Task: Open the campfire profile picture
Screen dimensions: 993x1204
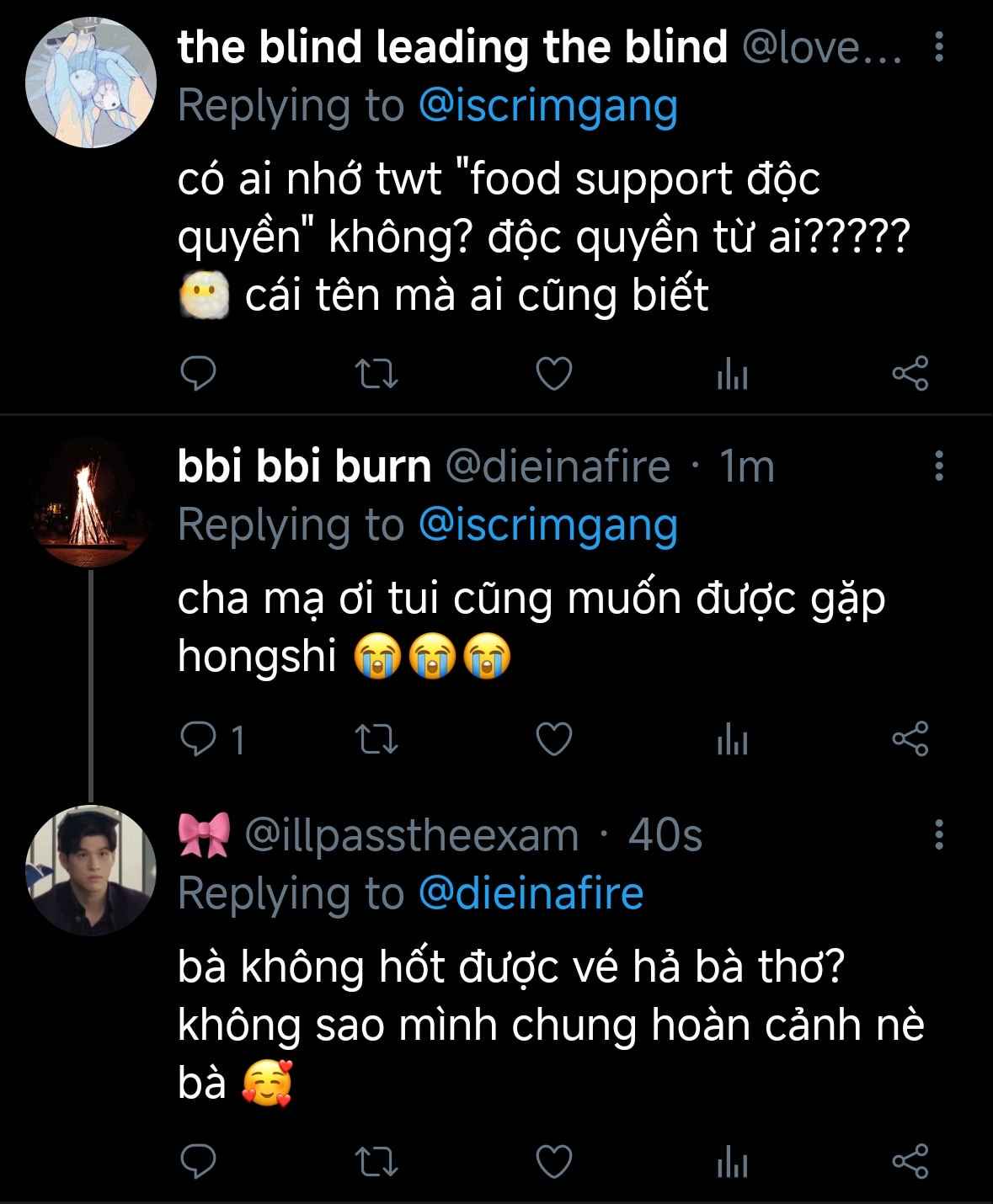Action: point(91,503)
